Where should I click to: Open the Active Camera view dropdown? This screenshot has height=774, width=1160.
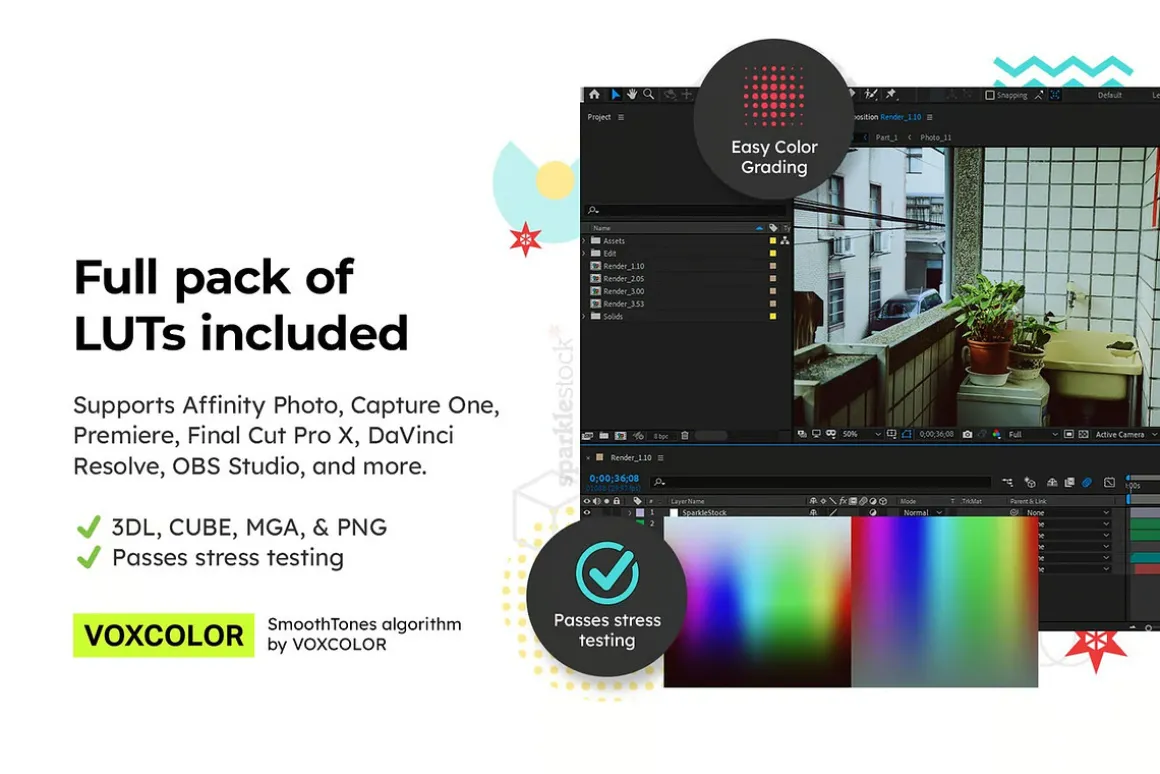[1124, 434]
